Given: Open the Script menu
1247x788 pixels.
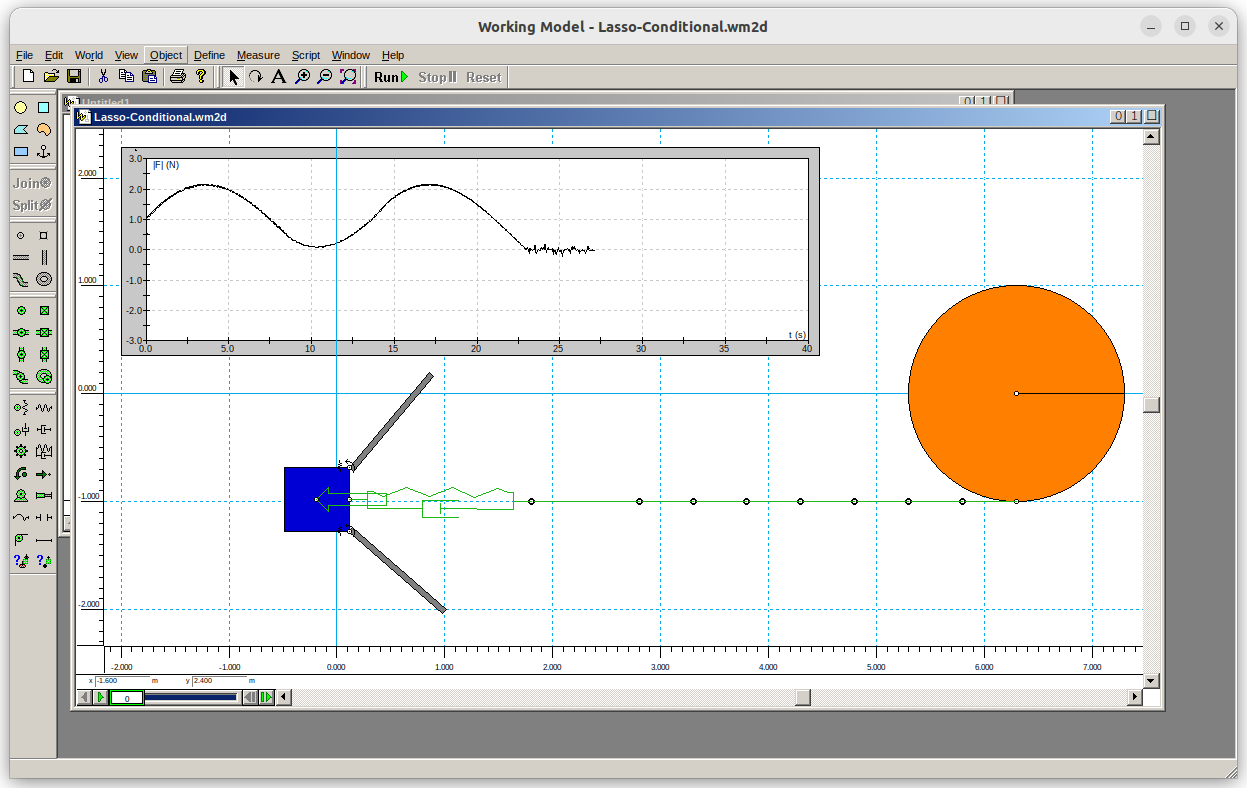Looking at the screenshot, I should [x=305, y=55].
